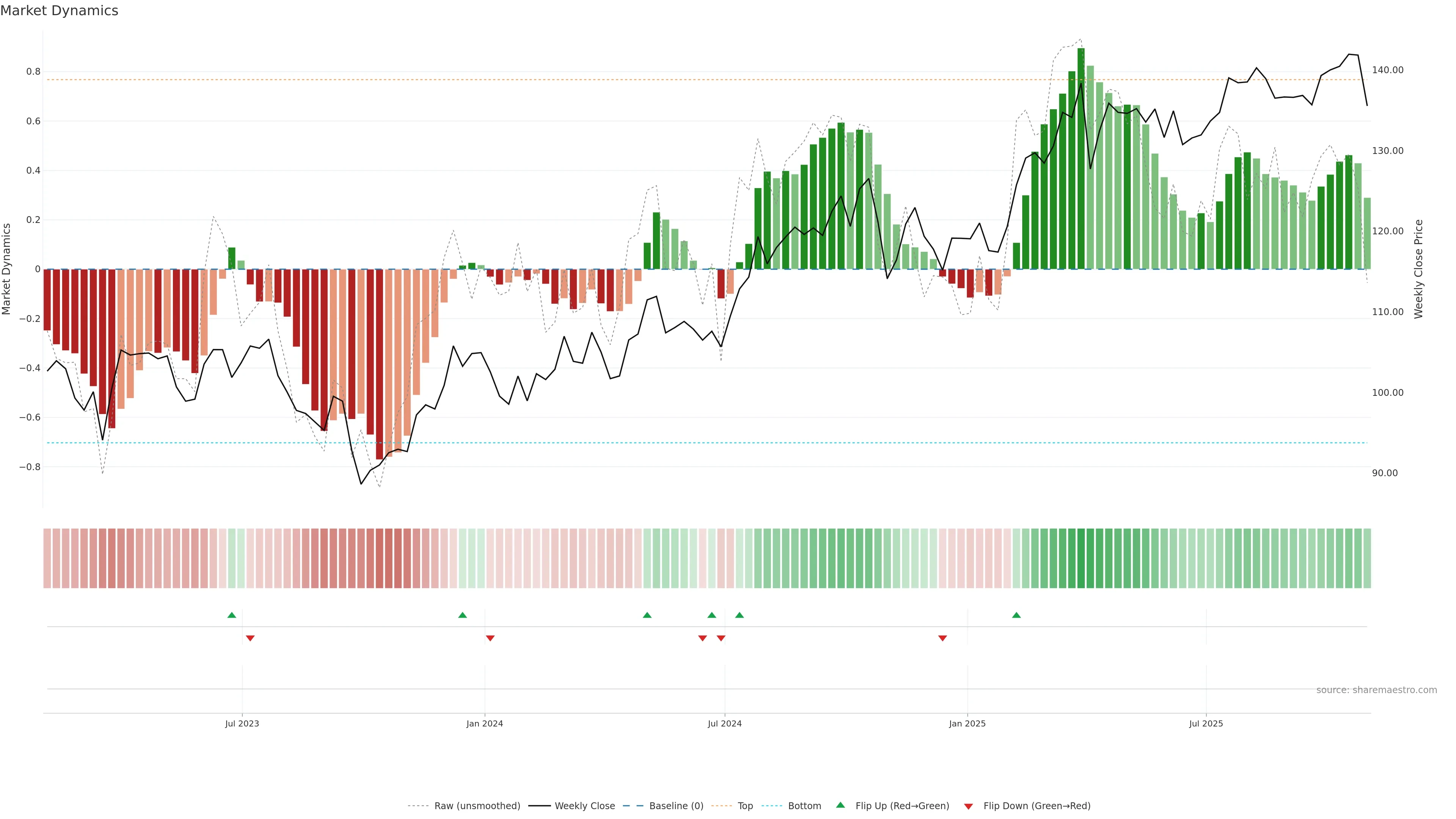
Task: Click the red flip-down marker before Jan 2025
Action: pos(942,638)
